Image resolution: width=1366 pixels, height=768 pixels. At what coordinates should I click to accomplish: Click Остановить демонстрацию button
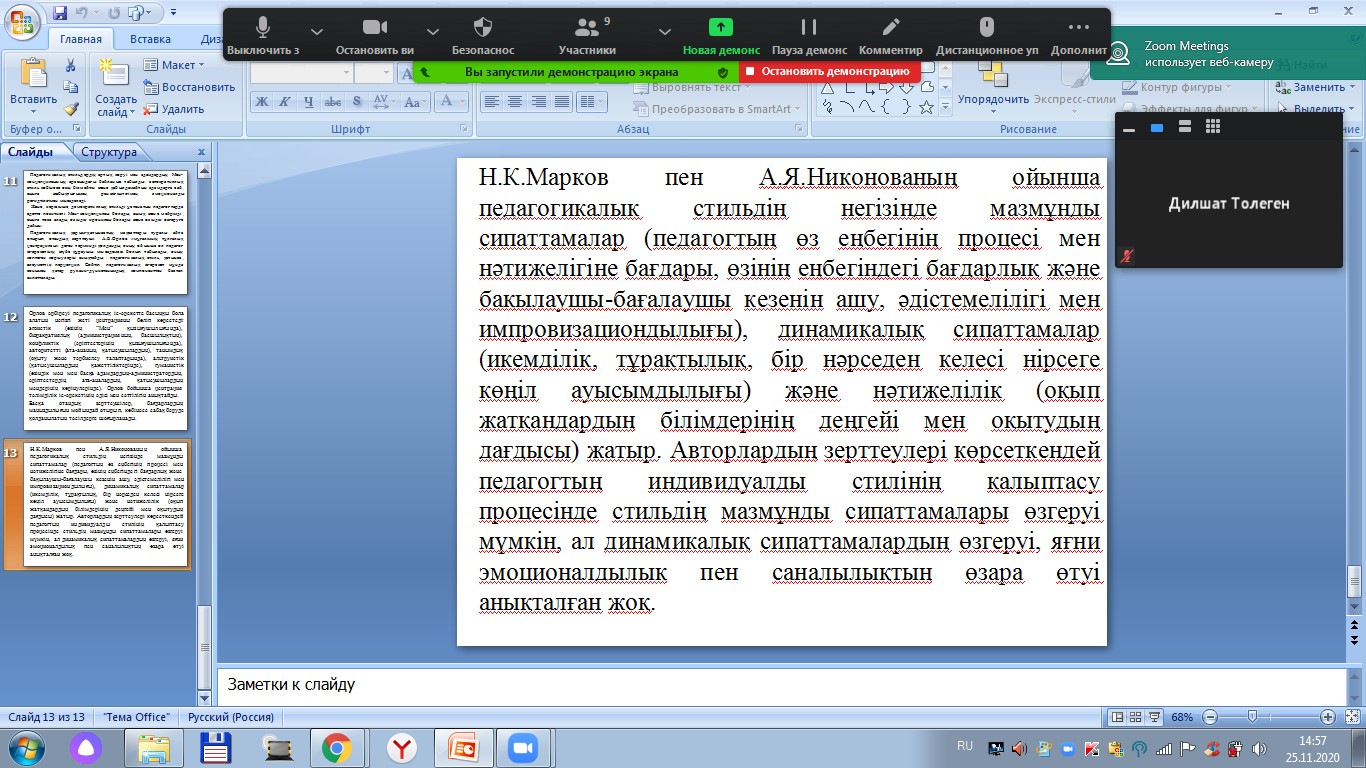coord(829,72)
